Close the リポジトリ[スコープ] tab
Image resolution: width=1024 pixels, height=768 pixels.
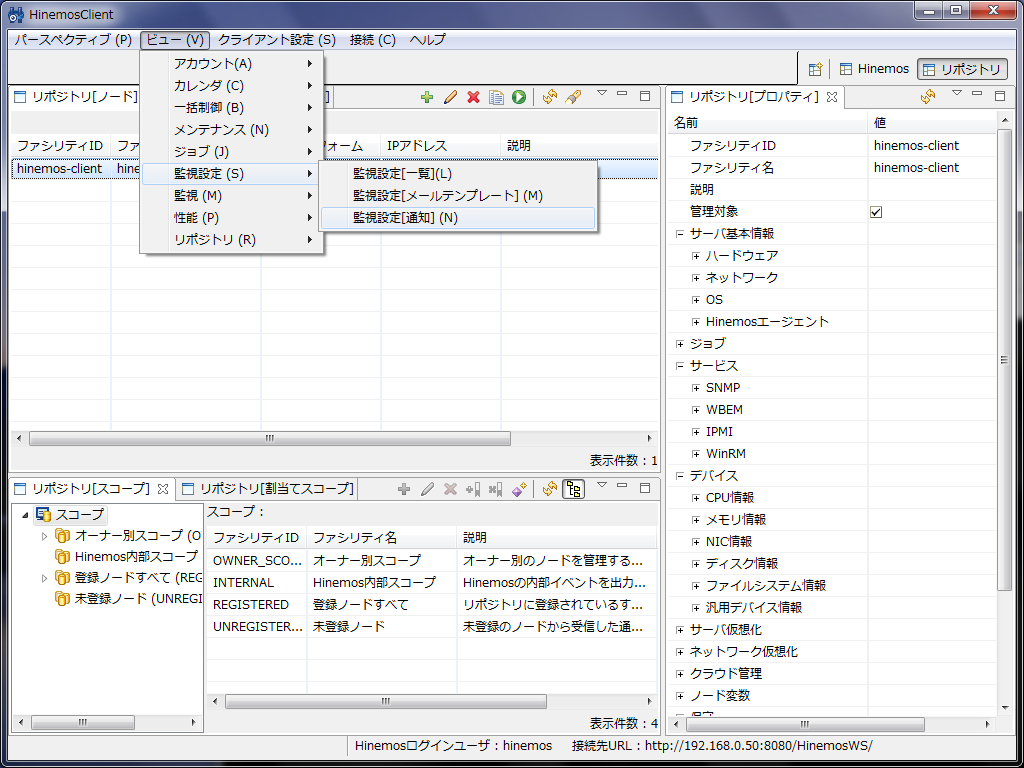coord(163,488)
